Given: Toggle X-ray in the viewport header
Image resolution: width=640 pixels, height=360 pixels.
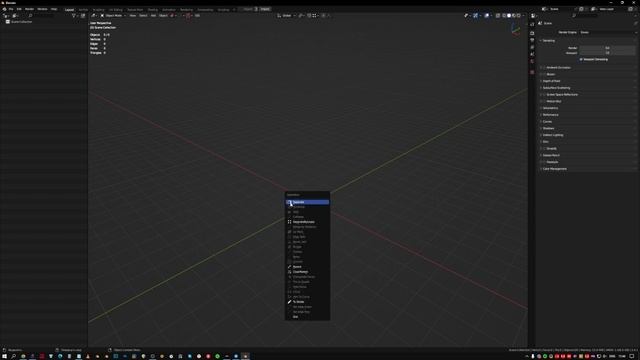Looking at the screenshot, I should (498, 16).
